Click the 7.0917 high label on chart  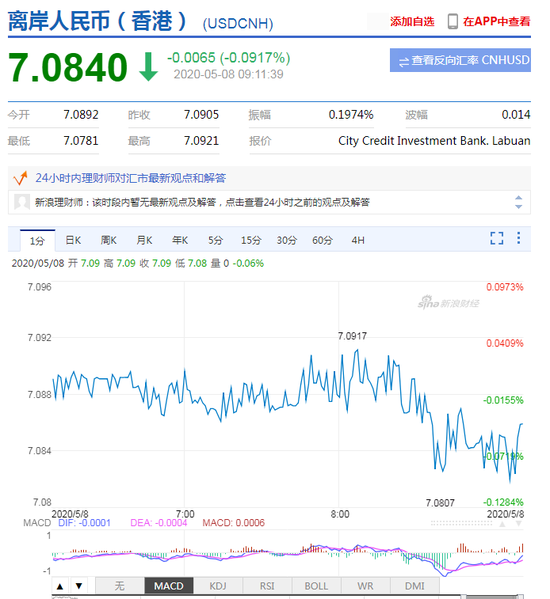352,336
